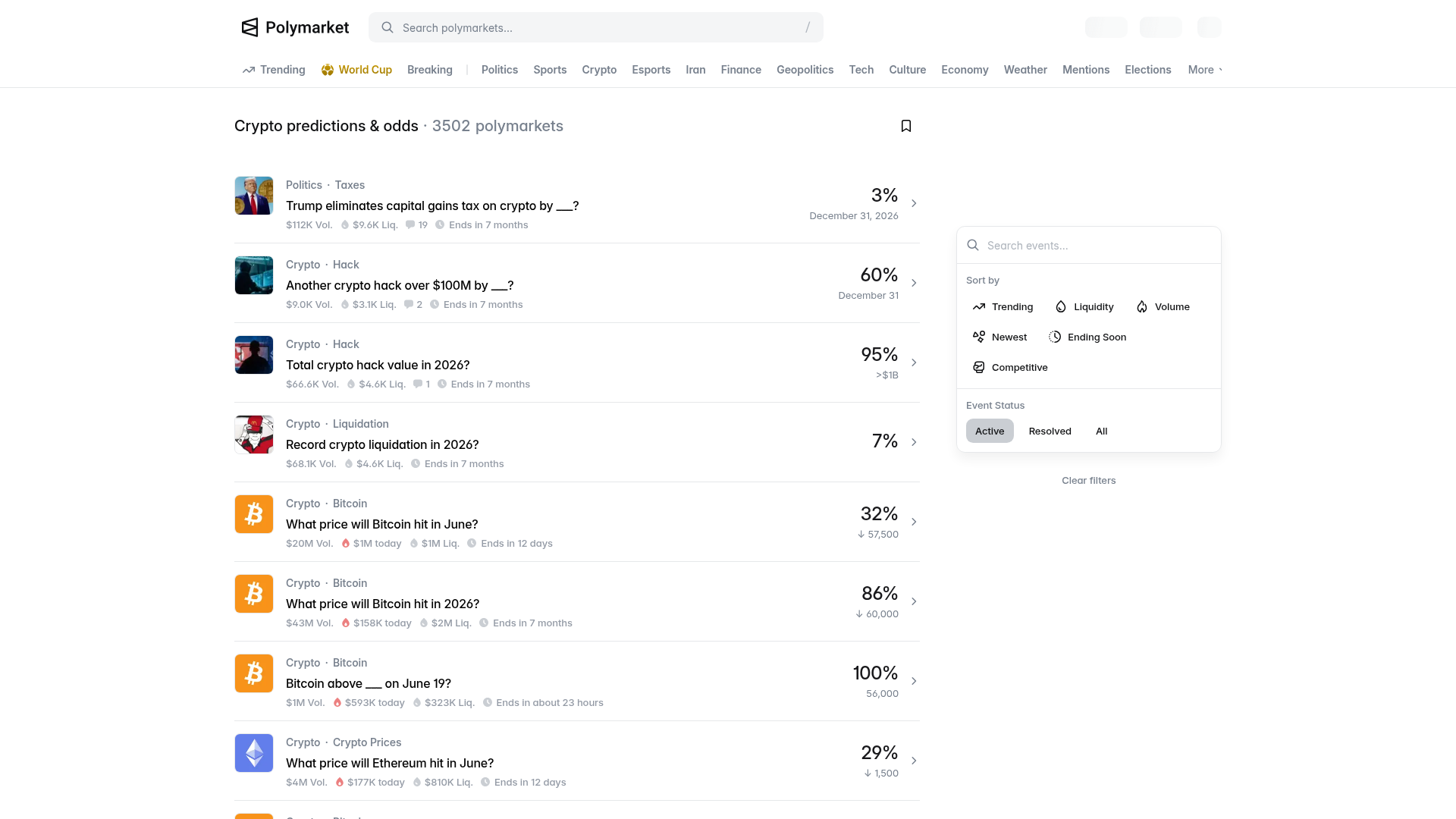The image size is (1456, 819).
Task: Set Event Status to All
Action: 1101,431
